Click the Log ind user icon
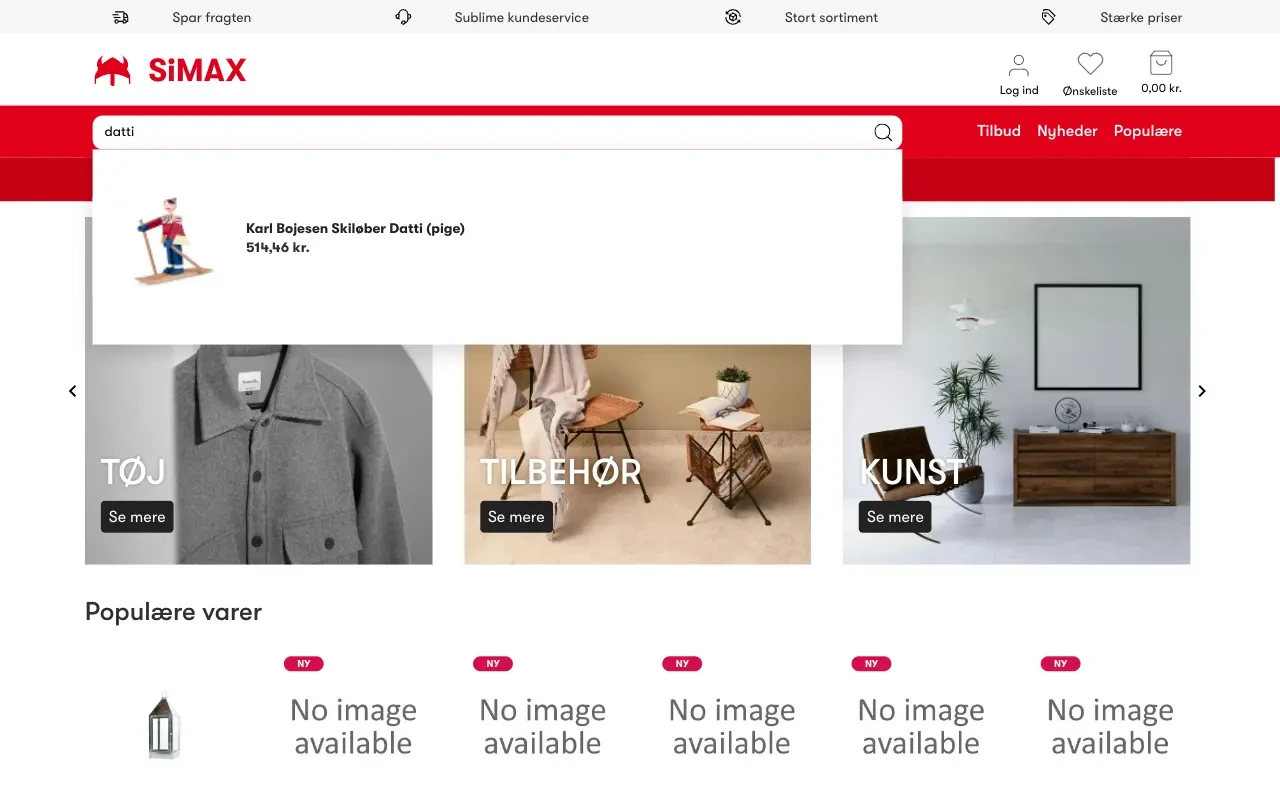The width and height of the screenshot is (1280, 800). pos(1018,63)
